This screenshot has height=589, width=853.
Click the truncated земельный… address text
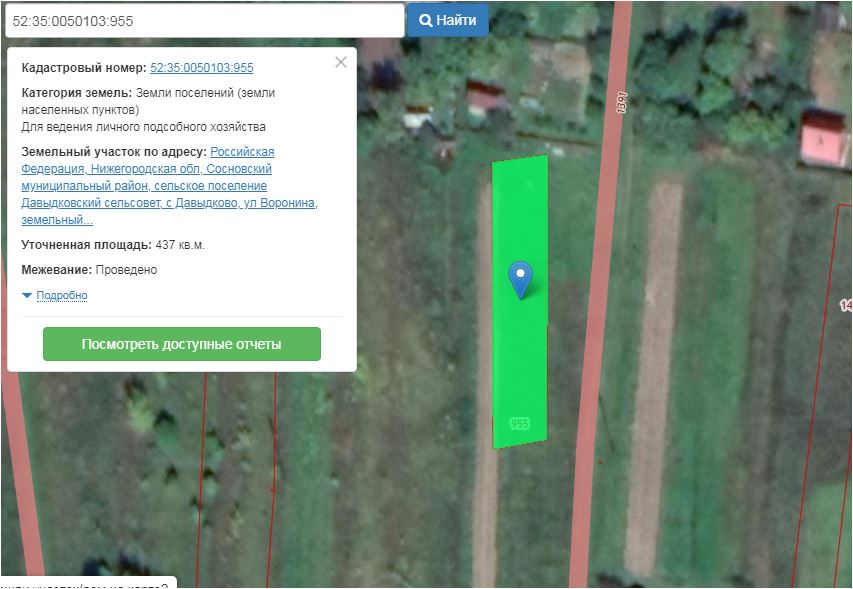click(57, 220)
